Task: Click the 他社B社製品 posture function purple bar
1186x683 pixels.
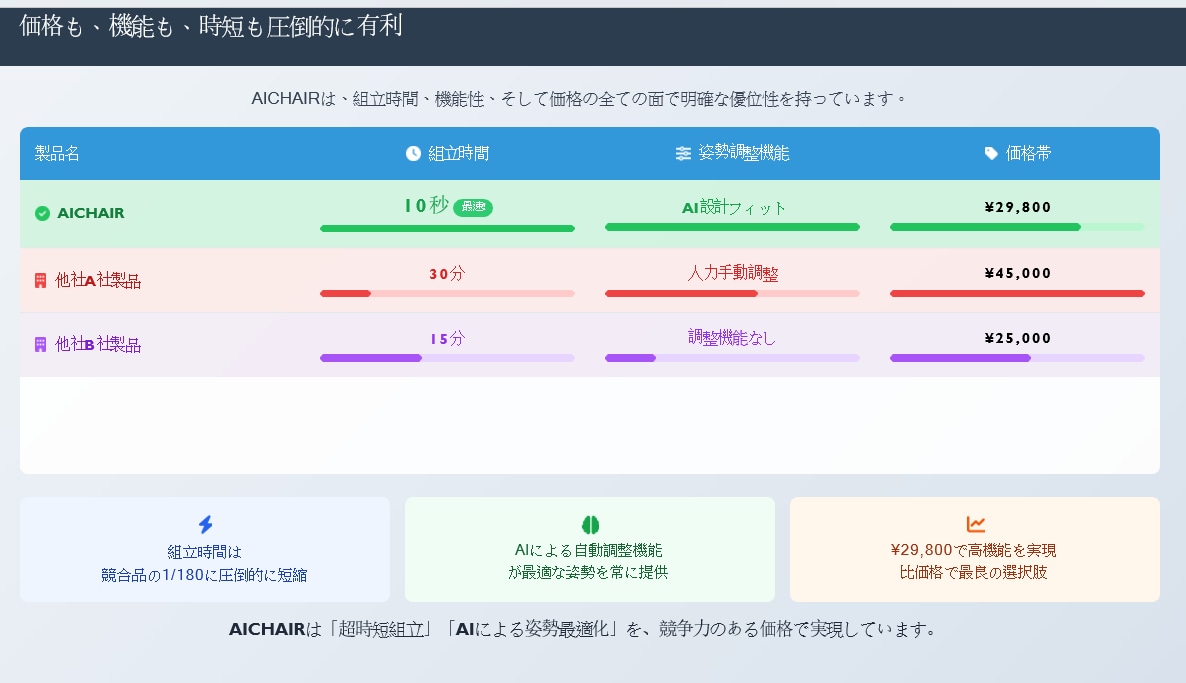Action: coord(630,359)
